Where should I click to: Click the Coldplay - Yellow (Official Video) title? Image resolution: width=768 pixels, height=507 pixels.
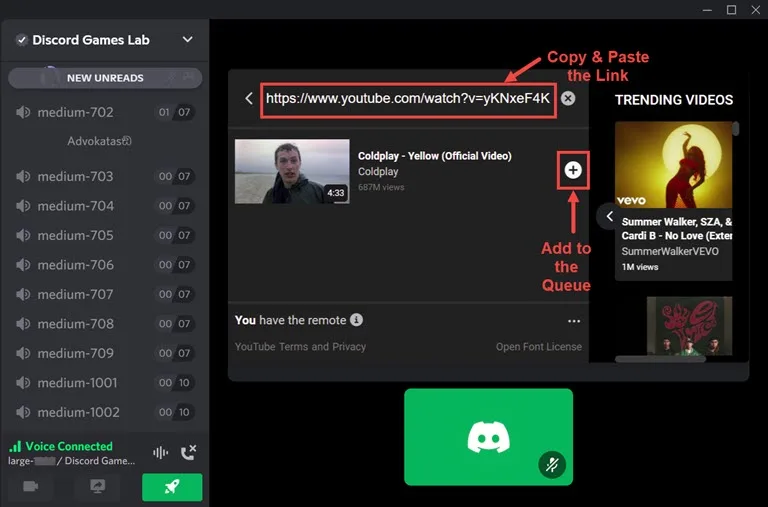click(x=434, y=156)
